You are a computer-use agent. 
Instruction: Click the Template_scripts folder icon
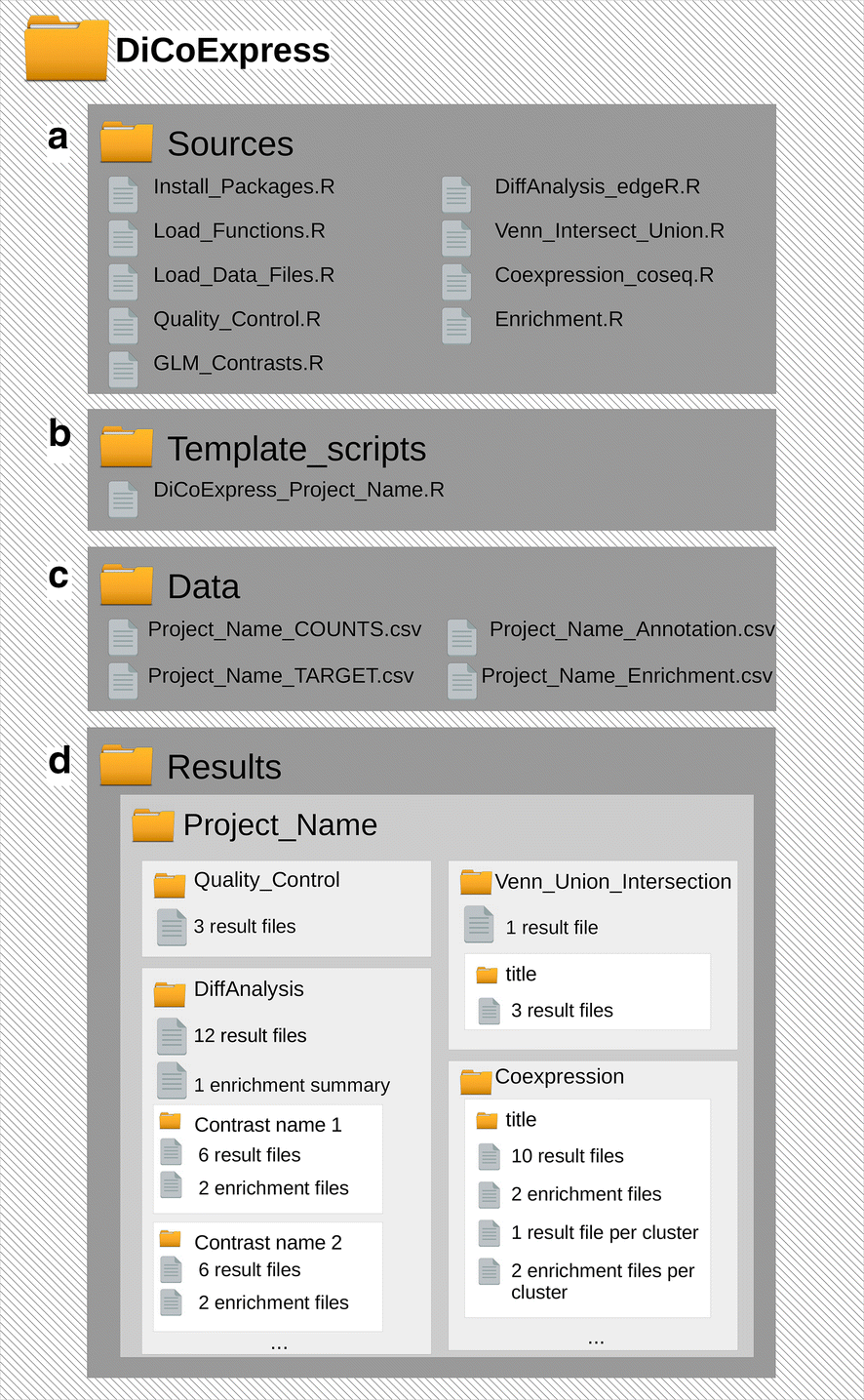[127, 448]
